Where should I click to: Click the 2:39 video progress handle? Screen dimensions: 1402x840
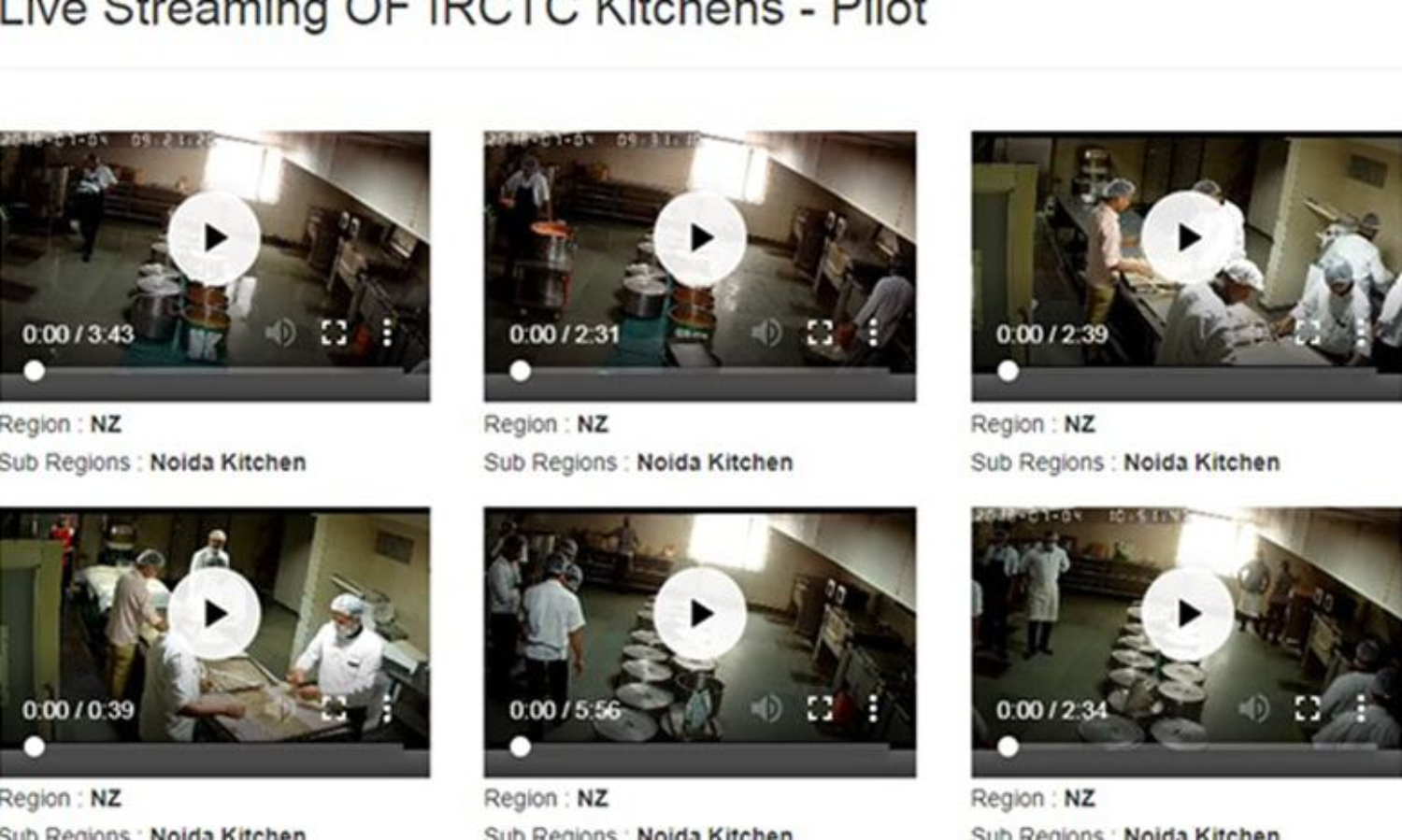click(1008, 371)
